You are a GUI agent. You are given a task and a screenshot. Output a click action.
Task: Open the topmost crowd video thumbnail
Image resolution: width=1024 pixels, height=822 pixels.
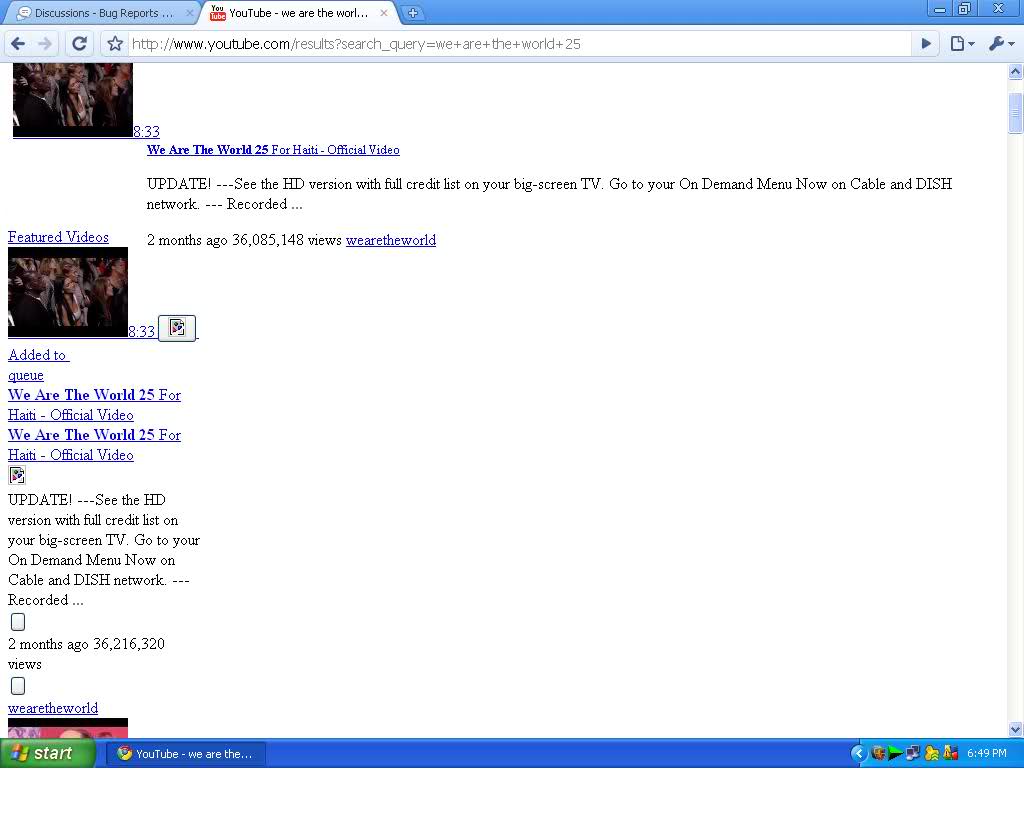pyautogui.click(x=72, y=100)
